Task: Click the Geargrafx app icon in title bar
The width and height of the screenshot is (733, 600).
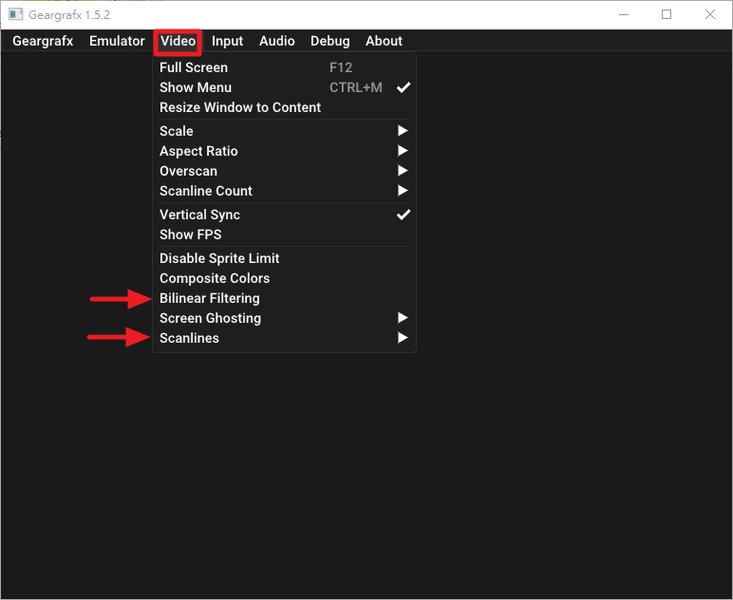Action: (15, 14)
